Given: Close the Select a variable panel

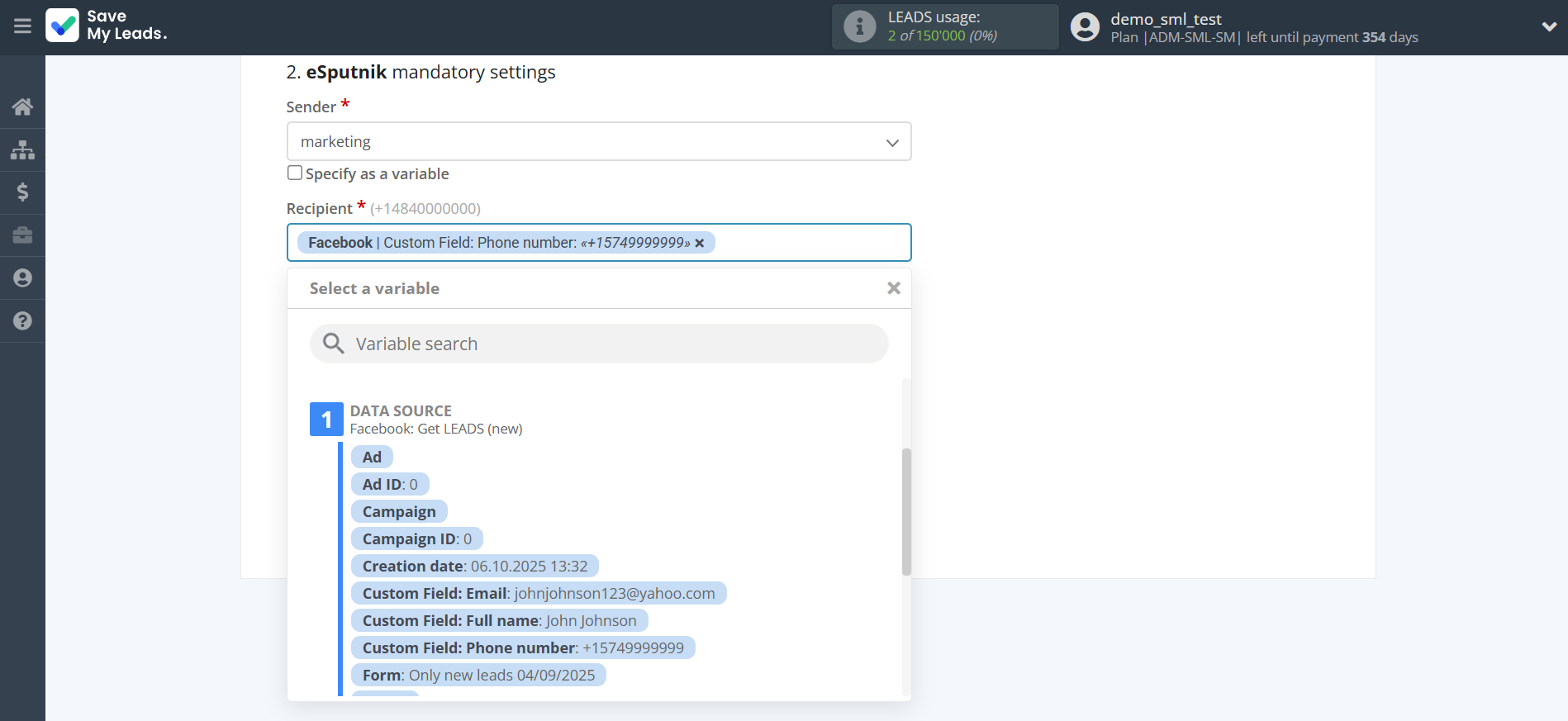Looking at the screenshot, I should [x=893, y=288].
